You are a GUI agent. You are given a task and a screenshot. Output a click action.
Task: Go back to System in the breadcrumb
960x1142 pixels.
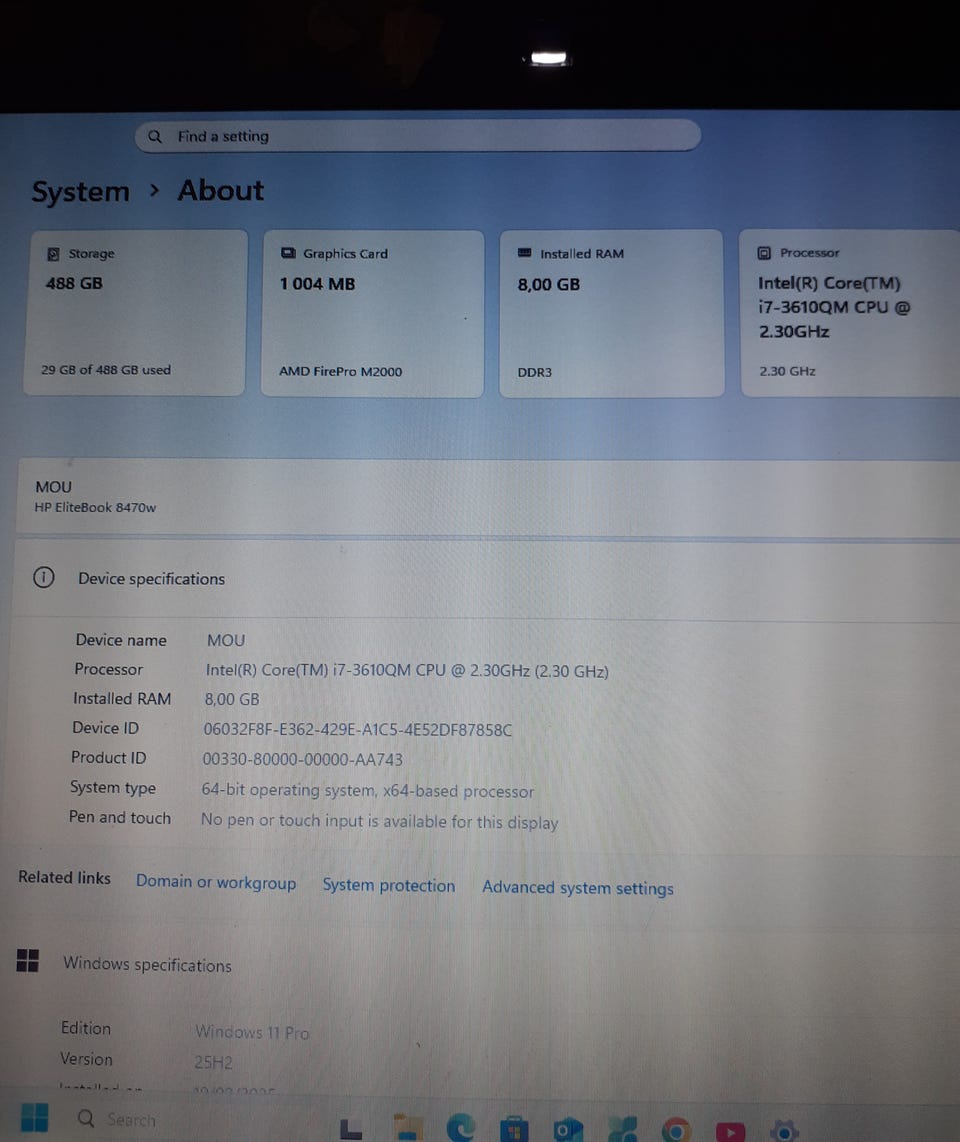click(x=80, y=192)
